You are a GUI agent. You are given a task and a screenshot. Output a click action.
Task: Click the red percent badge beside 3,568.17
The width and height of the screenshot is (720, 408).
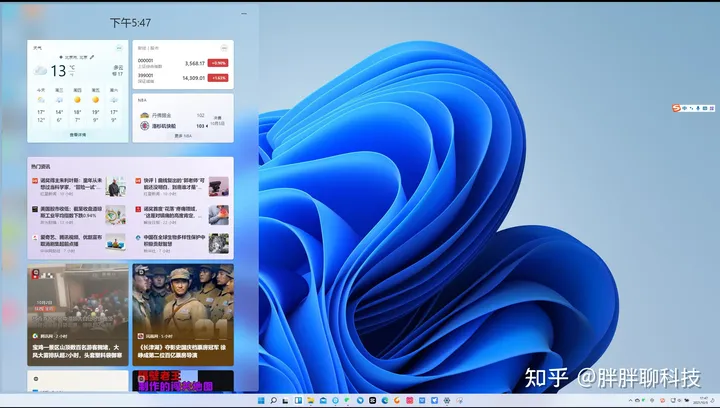218,63
